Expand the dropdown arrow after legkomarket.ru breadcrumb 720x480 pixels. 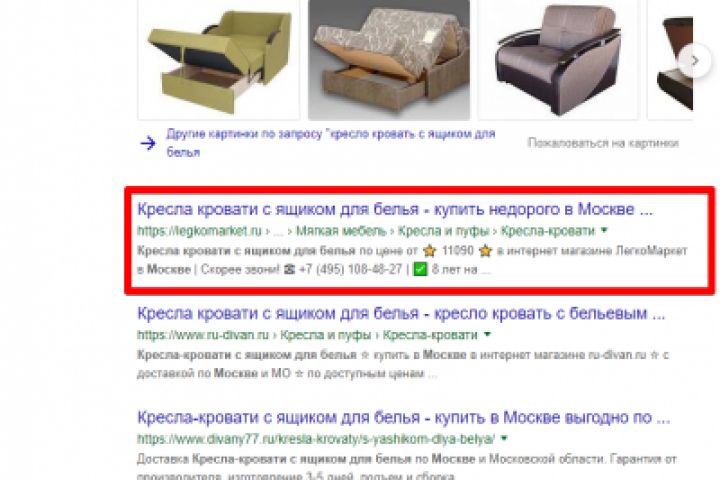click(604, 230)
